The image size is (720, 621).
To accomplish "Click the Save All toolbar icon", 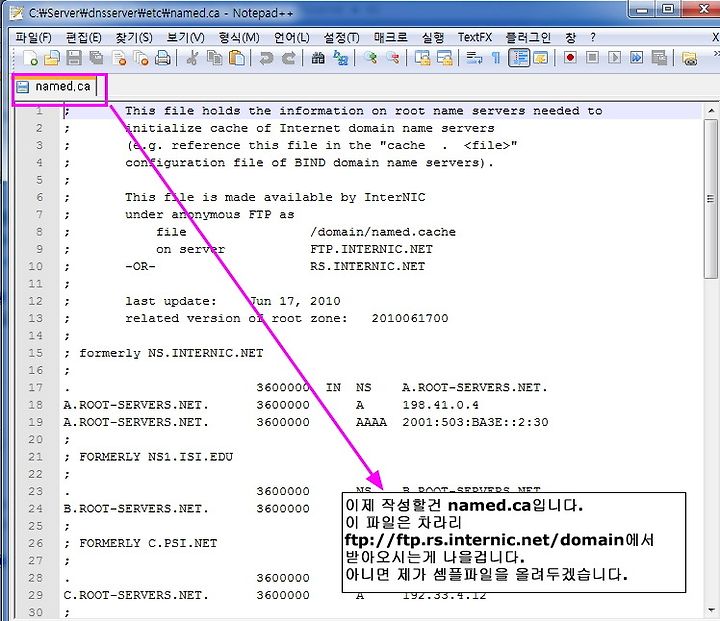I will (96, 58).
